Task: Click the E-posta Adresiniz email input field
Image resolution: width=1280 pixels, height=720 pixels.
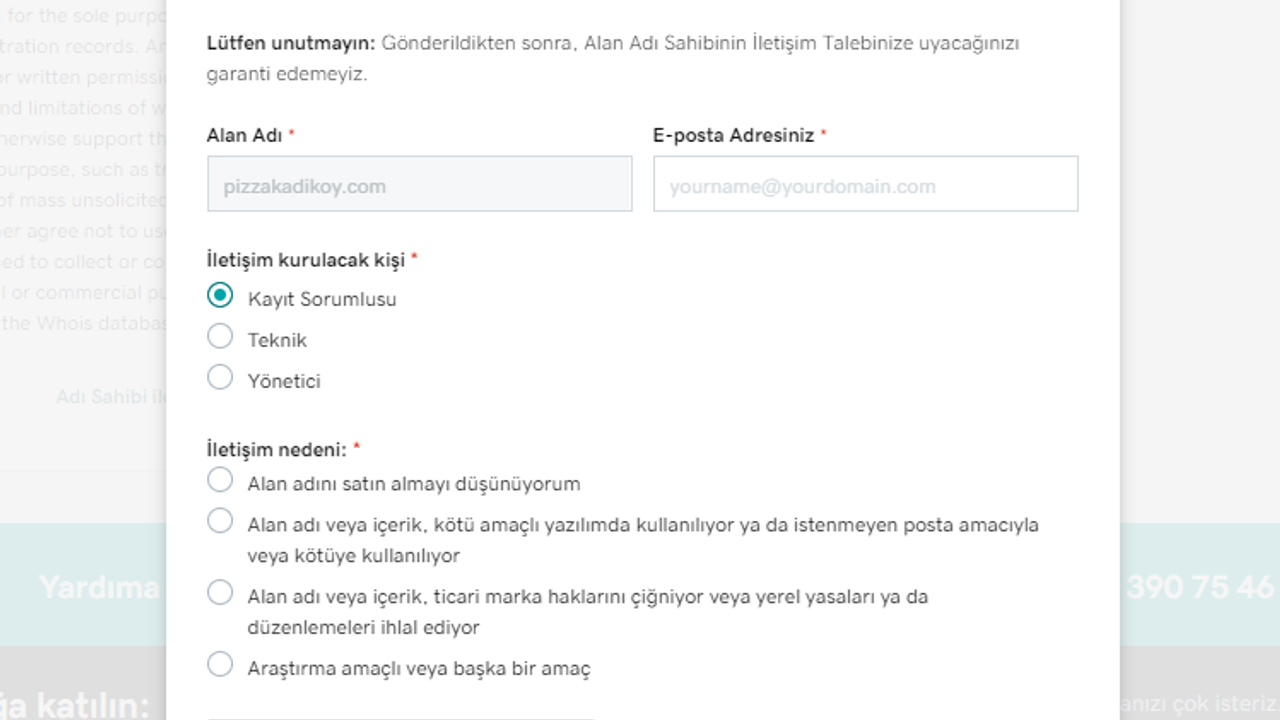Action: [865, 184]
